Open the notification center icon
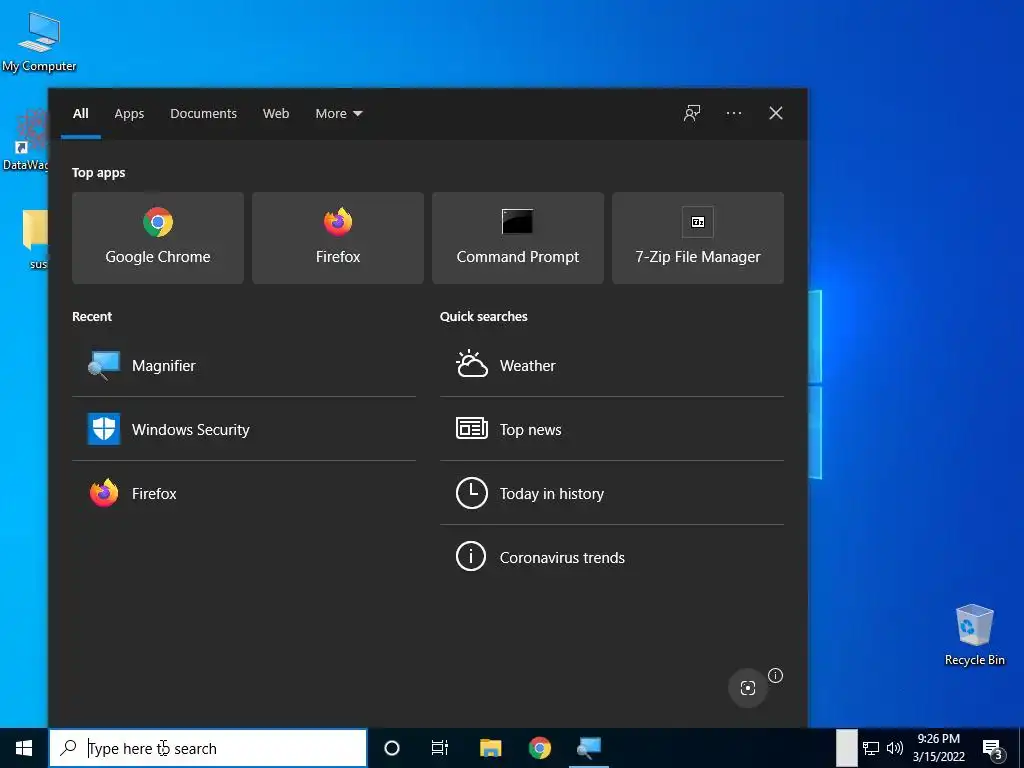 click(993, 748)
